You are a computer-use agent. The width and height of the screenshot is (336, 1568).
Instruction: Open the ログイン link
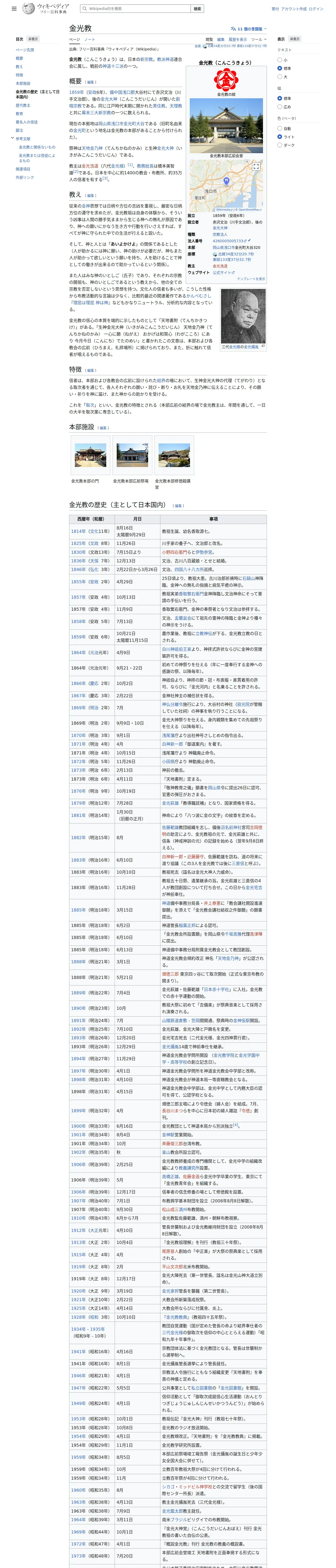(x=316, y=9)
